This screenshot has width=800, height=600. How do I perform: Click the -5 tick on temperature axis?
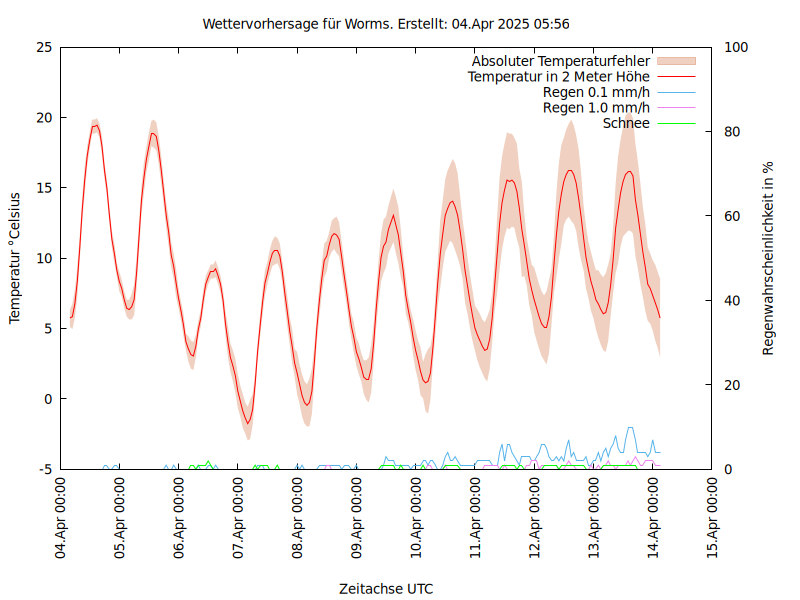(42, 469)
